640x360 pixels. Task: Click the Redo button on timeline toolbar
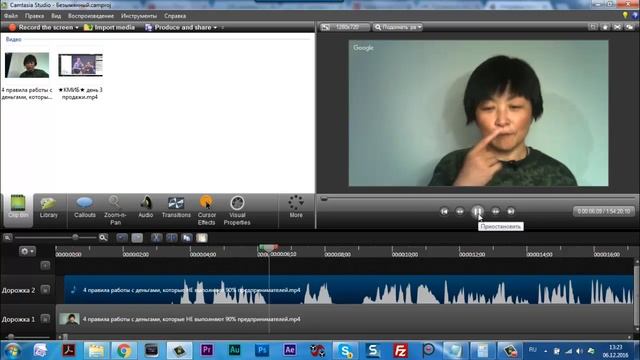pyautogui.click(x=137, y=238)
